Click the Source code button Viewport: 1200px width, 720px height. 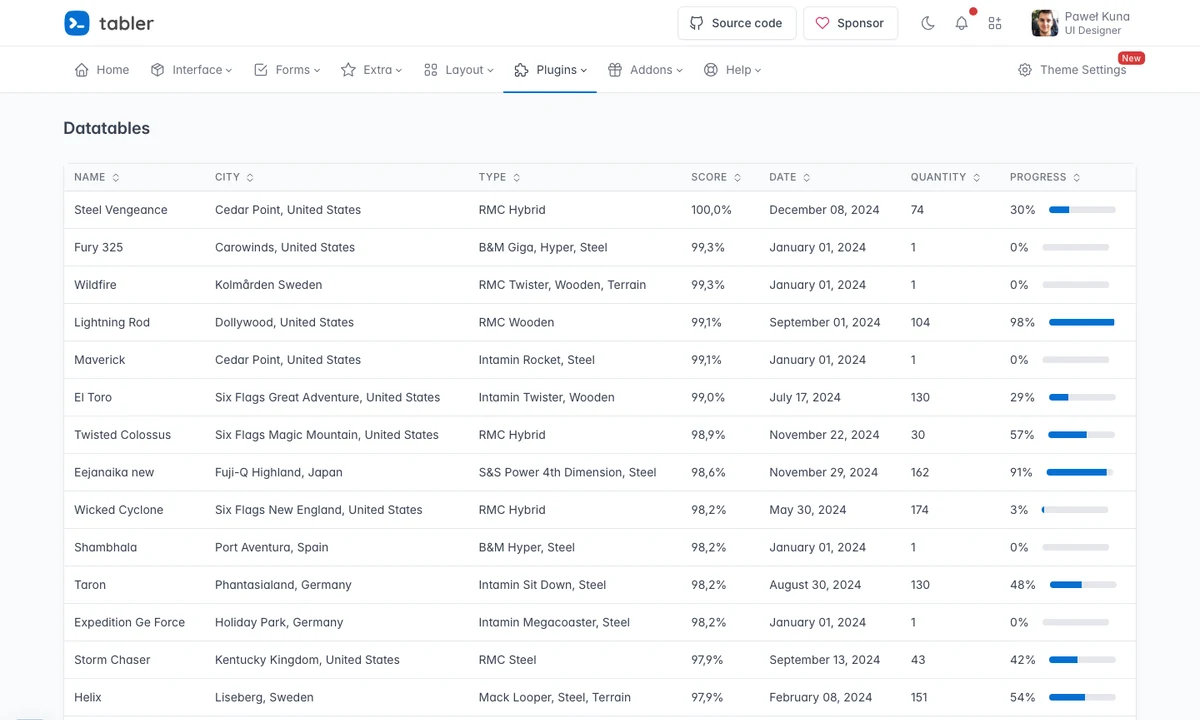pyautogui.click(x=737, y=23)
